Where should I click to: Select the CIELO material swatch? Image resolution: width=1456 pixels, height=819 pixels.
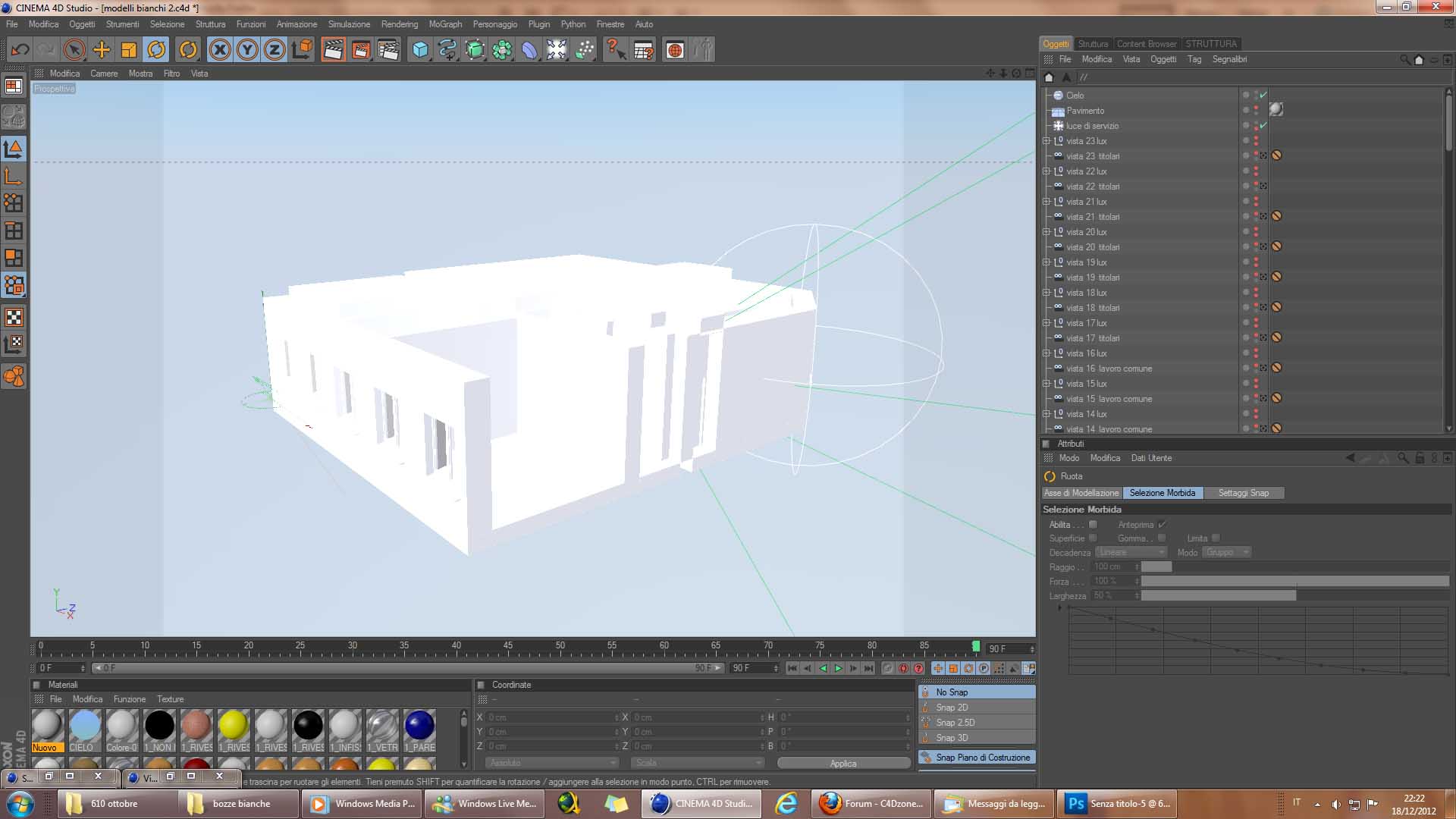point(84,726)
